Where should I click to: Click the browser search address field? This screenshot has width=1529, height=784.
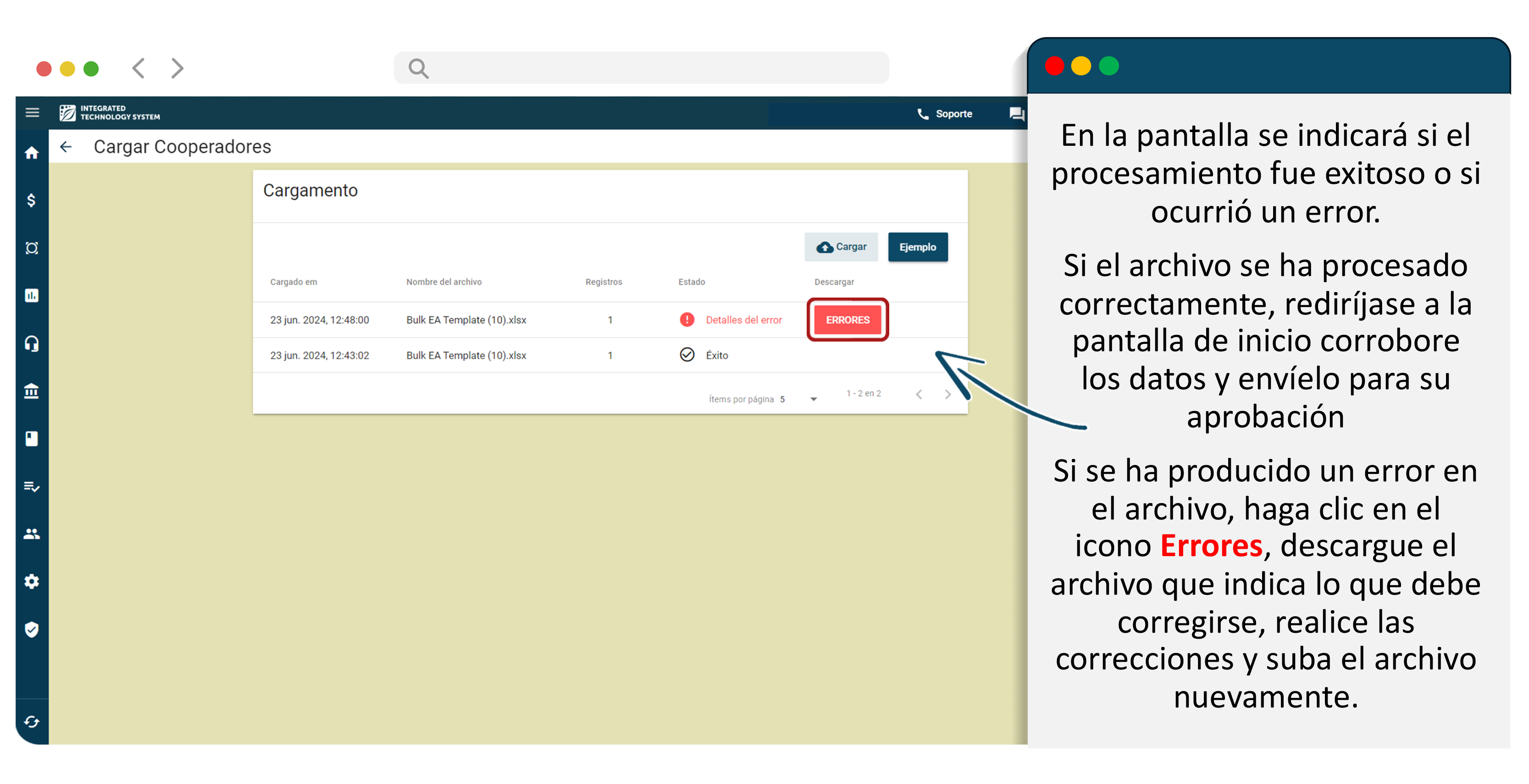point(641,68)
